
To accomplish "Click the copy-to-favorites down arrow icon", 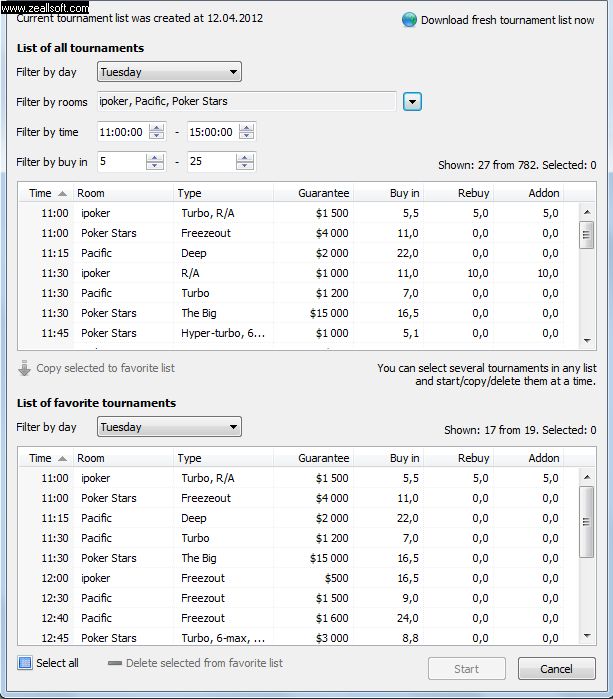I will click(x=25, y=368).
